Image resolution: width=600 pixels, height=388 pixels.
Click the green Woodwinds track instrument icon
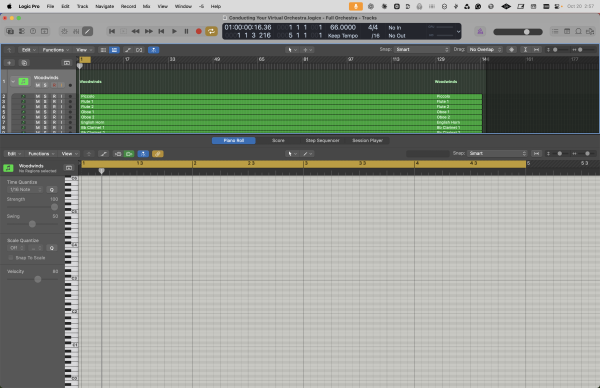tap(23, 82)
